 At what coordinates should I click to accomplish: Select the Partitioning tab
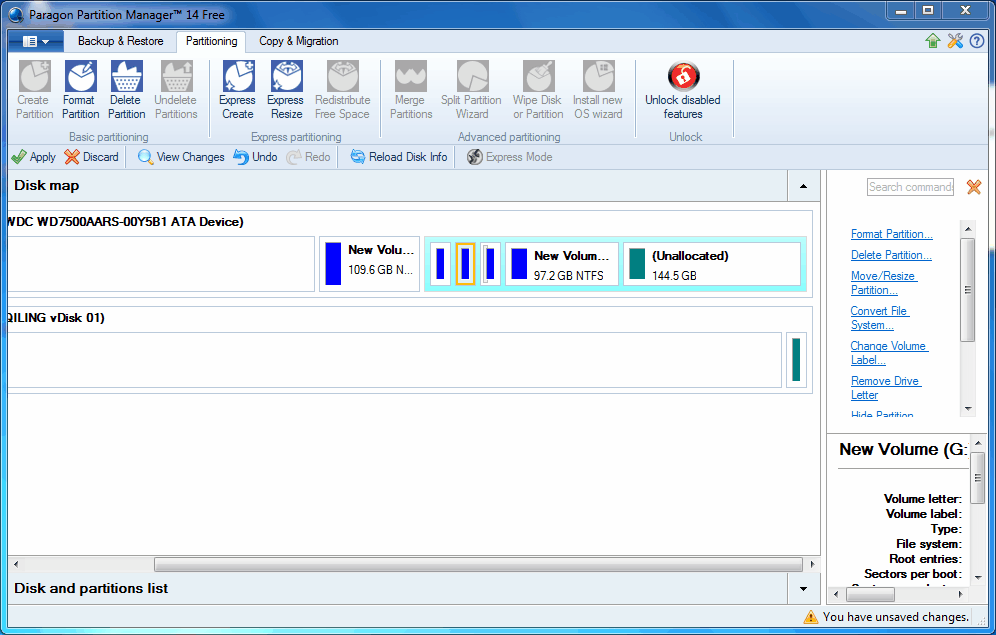point(212,41)
